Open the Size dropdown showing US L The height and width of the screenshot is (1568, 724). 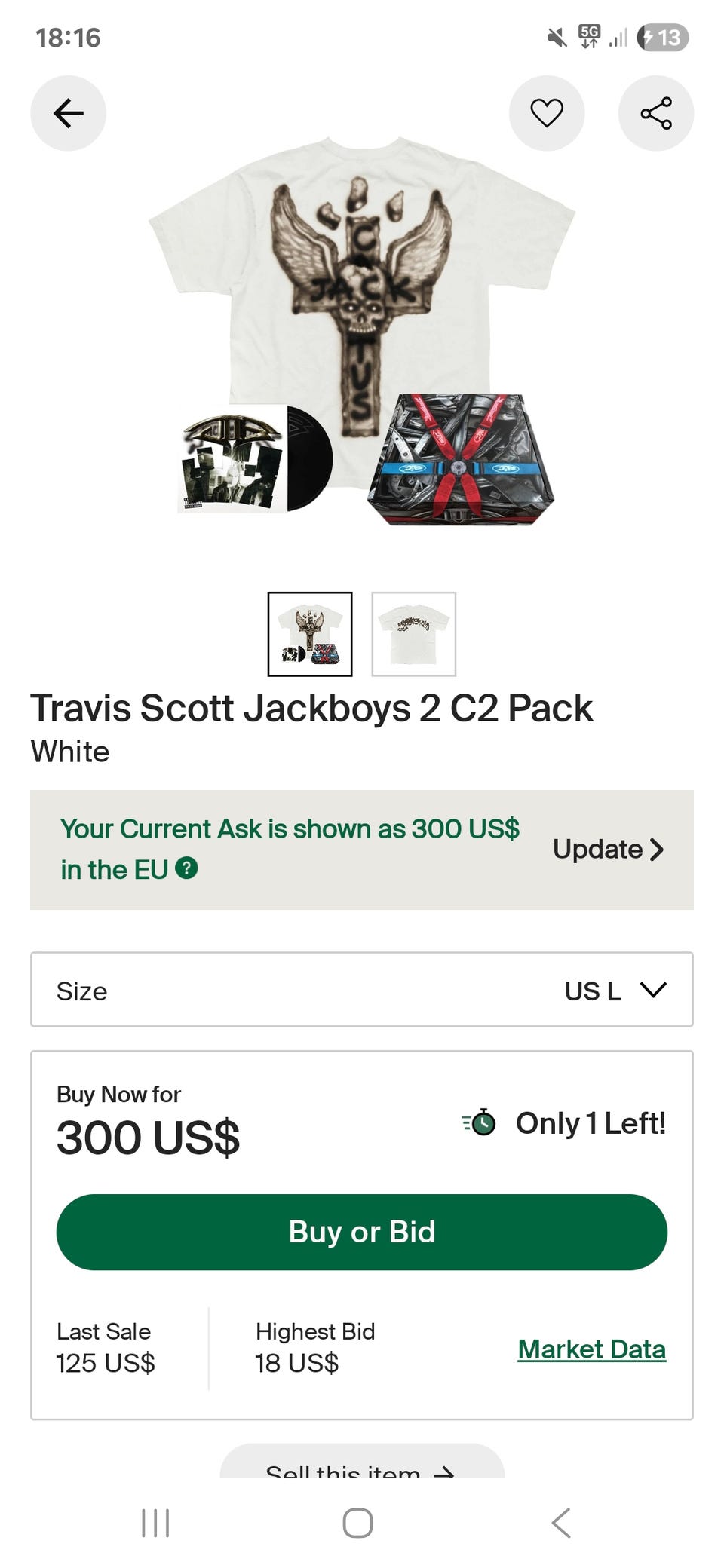(x=362, y=989)
